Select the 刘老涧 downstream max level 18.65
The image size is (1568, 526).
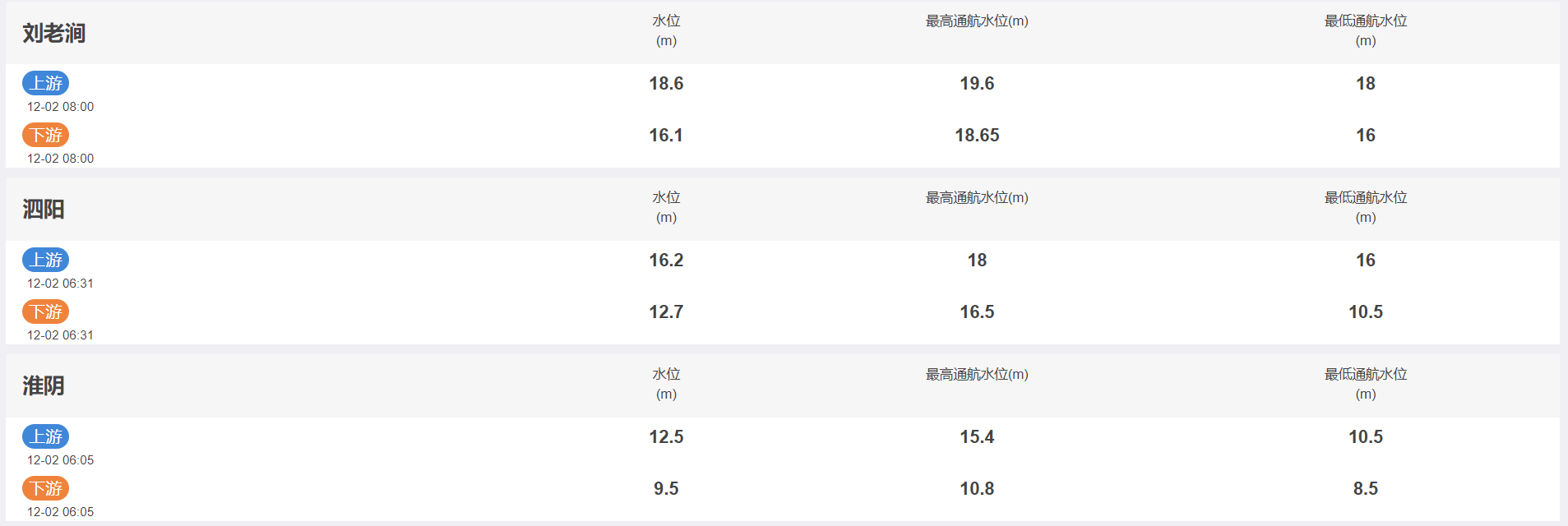[977, 135]
